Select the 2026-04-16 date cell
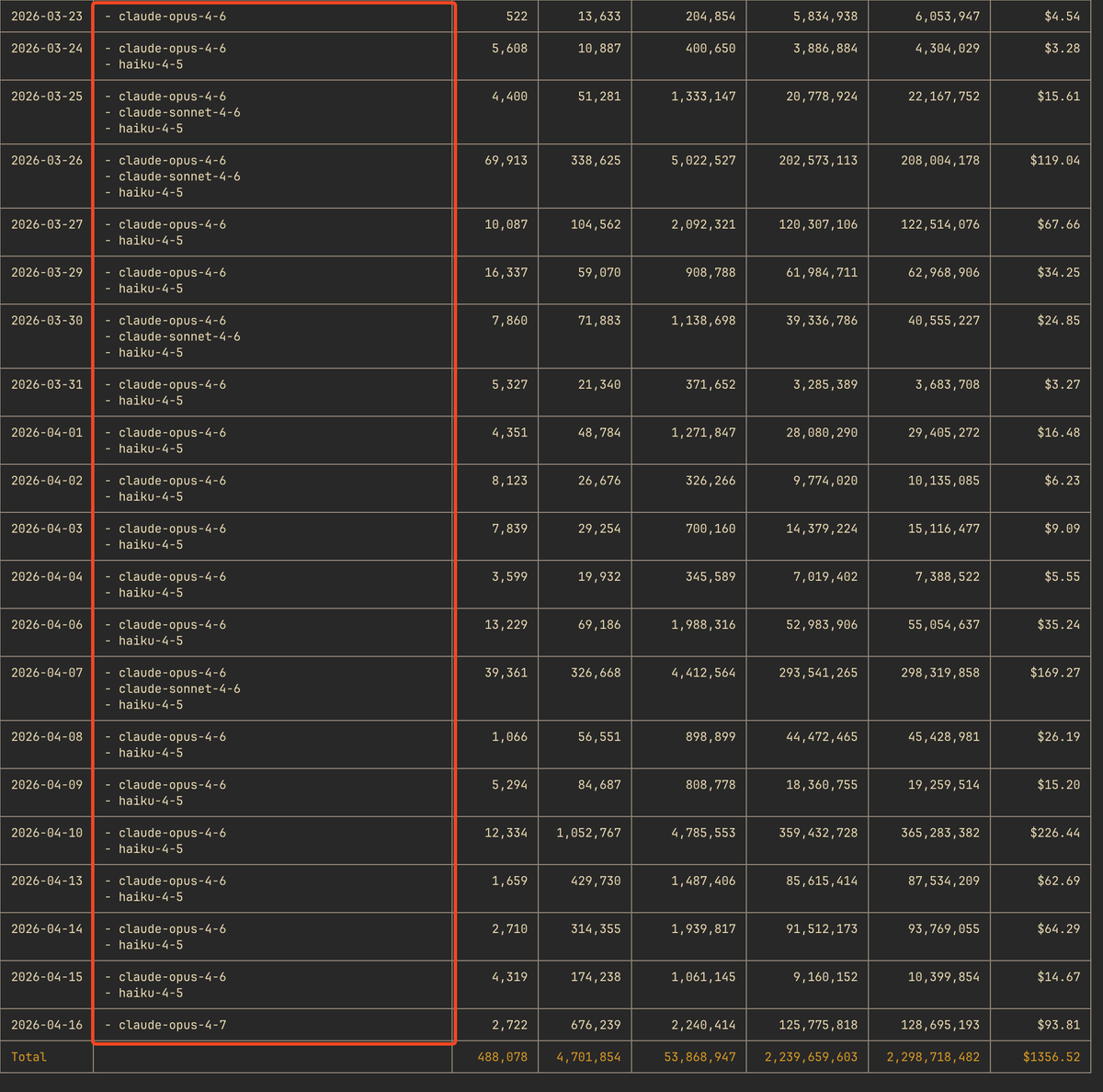 (46, 1025)
